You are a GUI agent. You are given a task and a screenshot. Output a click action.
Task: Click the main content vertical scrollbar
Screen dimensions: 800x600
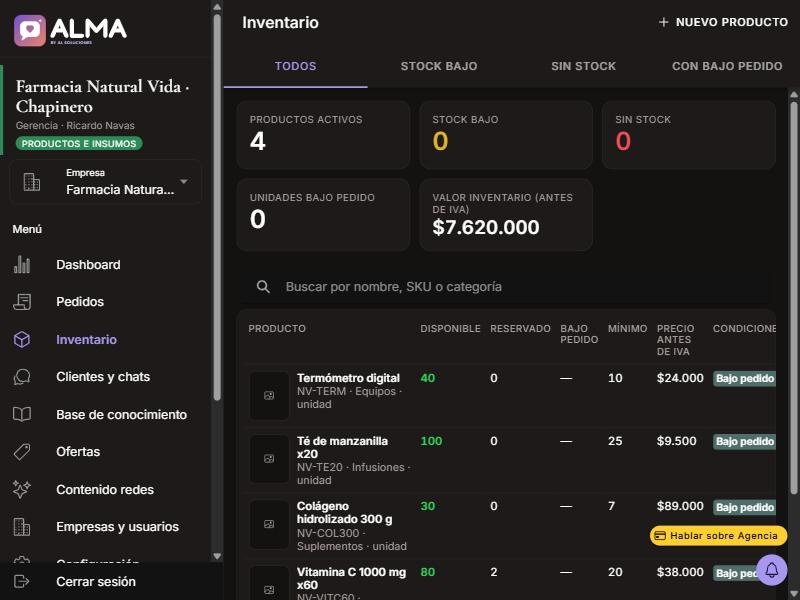click(793, 298)
